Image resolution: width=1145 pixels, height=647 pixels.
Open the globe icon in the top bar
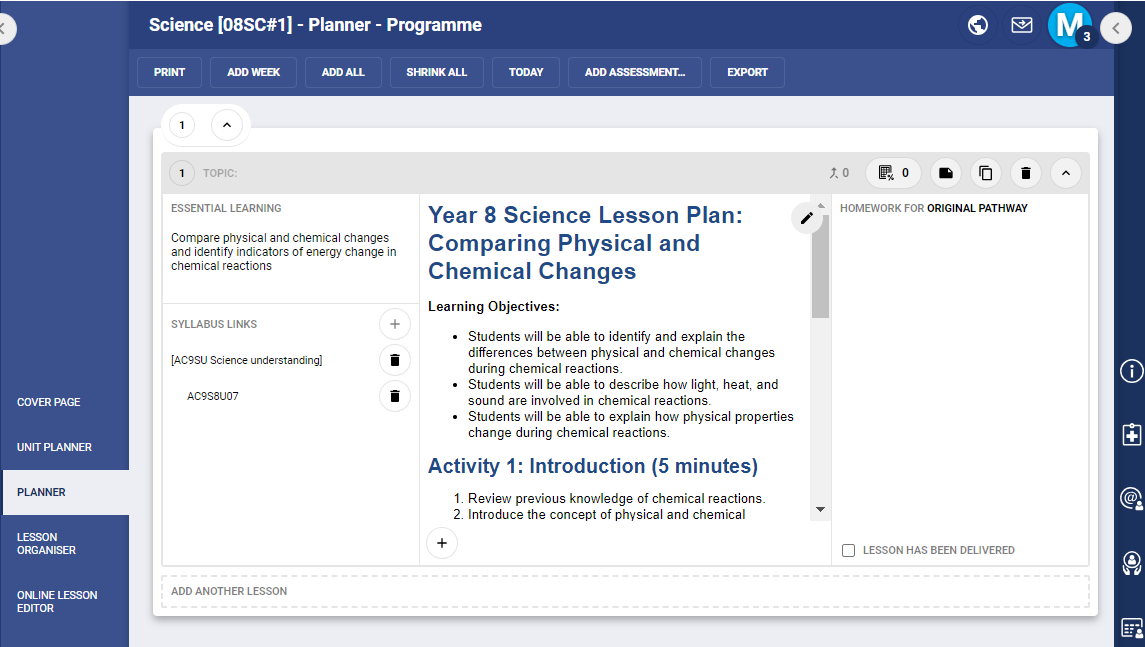click(x=978, y=25)
